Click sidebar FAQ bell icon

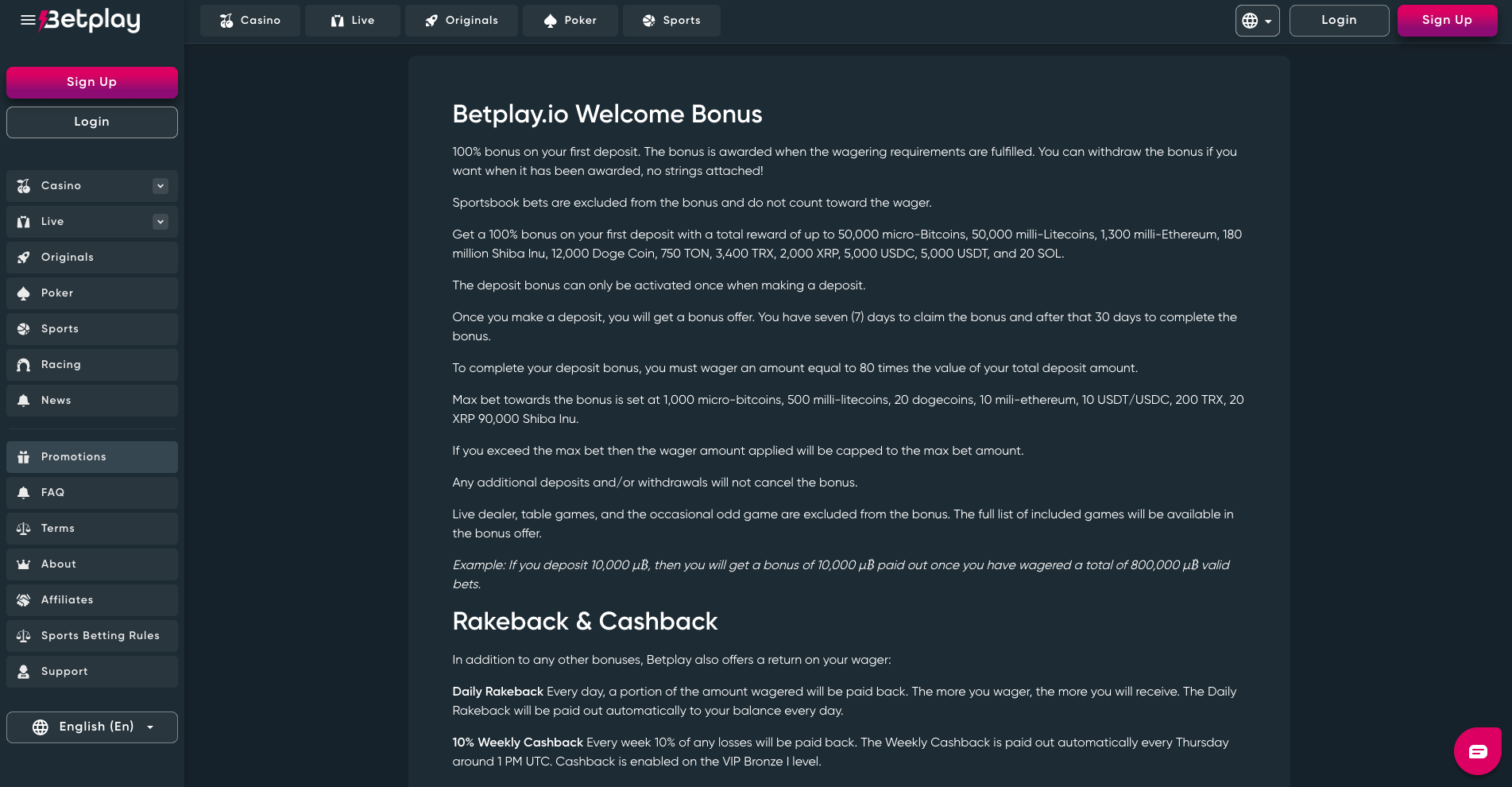pos(24,493)
